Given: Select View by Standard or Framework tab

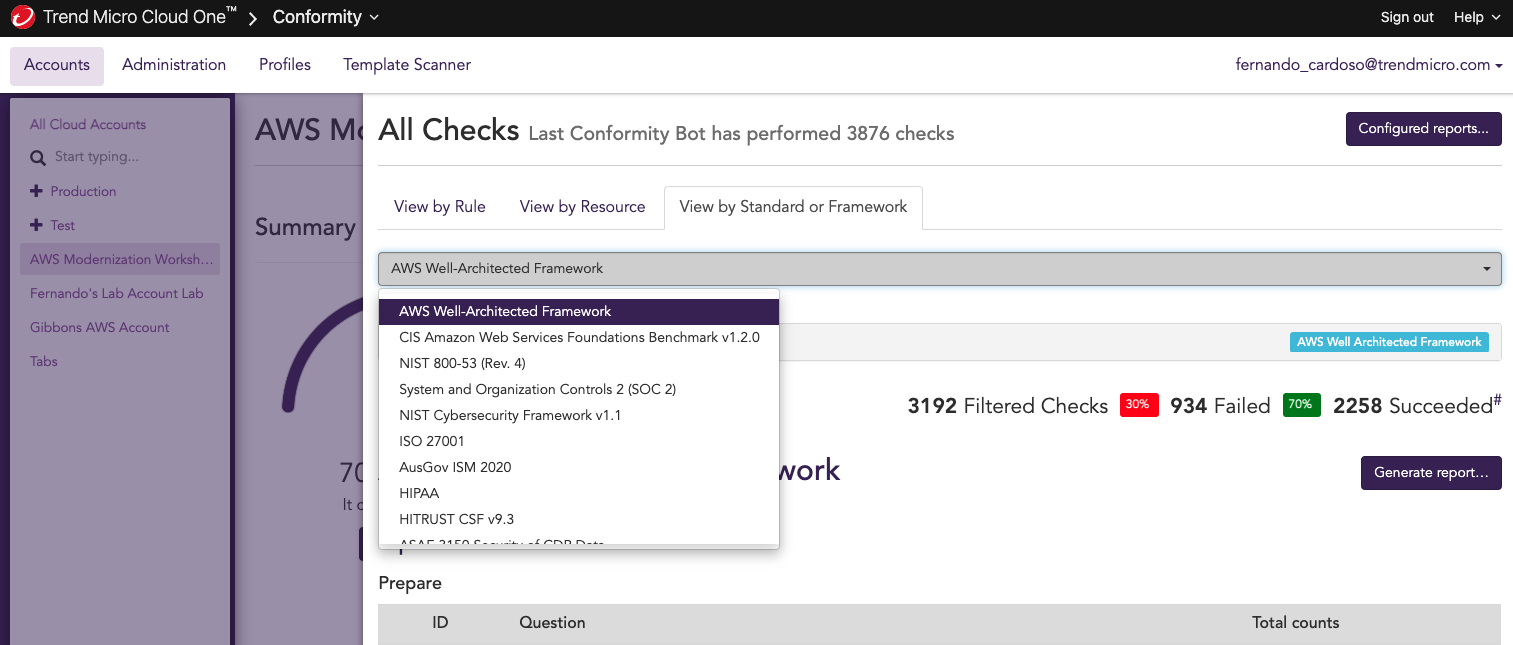Looking at the screenshot, I should click(793, 207).
